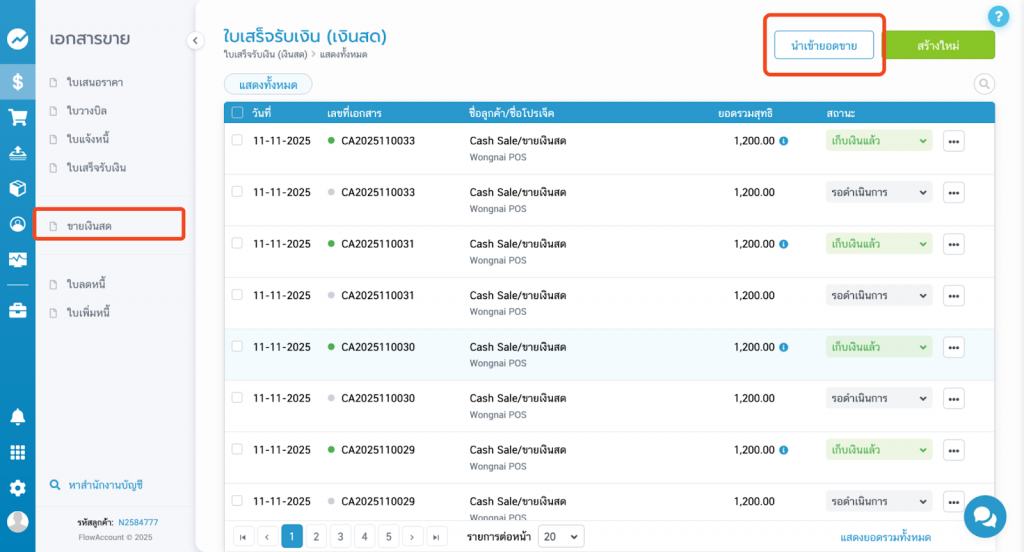
Task: Open the shopping cart purchases icon
Action: (x=17, y=118)
